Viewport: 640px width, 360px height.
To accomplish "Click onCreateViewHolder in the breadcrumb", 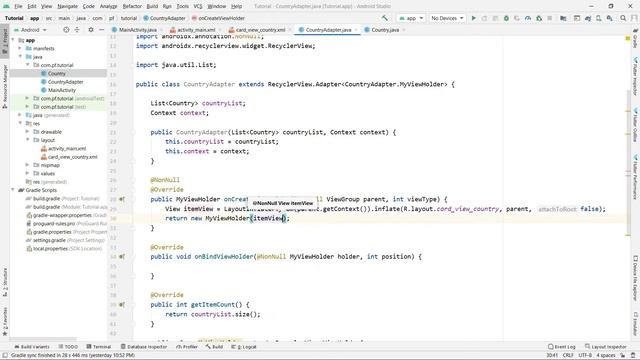I will [x=218, y=18].
